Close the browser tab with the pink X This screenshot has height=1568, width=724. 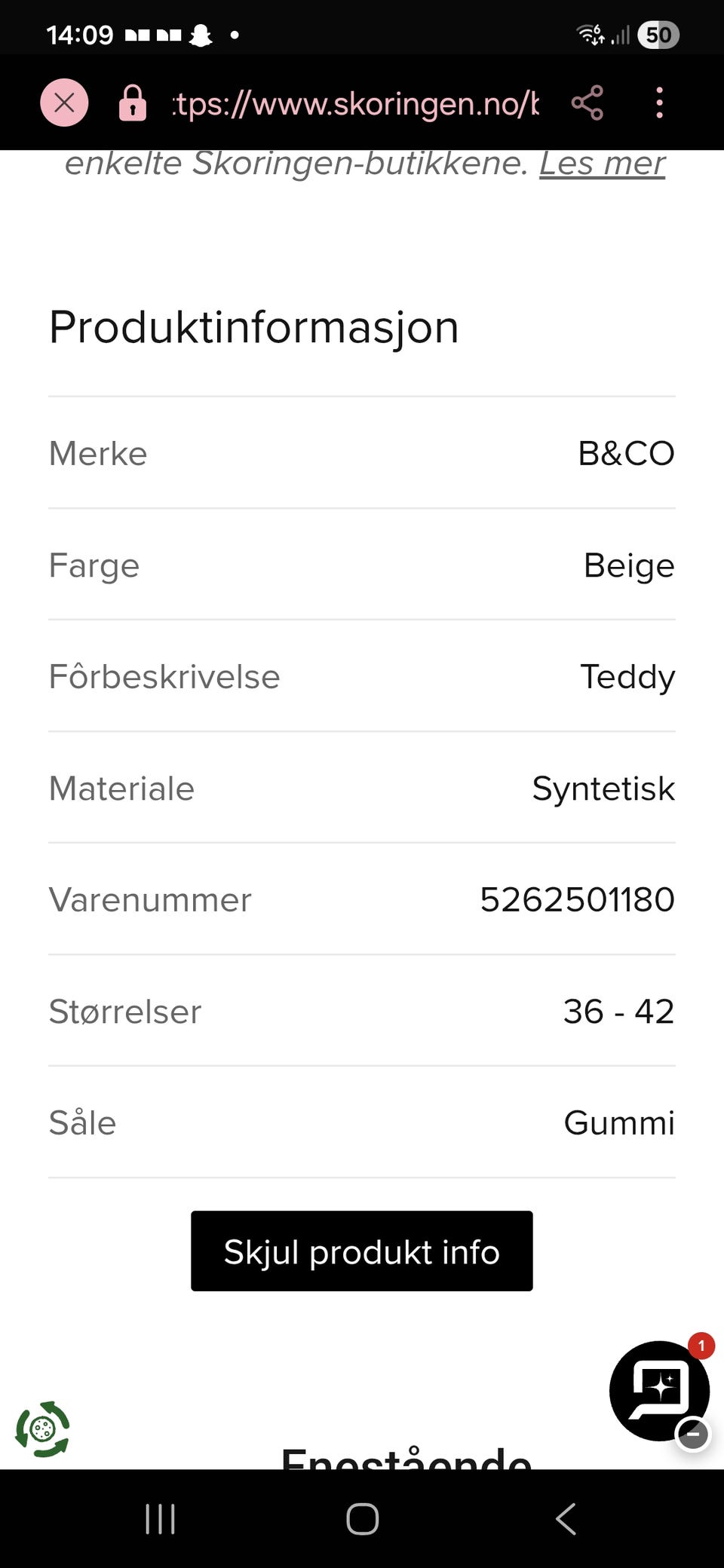point(64,103)
